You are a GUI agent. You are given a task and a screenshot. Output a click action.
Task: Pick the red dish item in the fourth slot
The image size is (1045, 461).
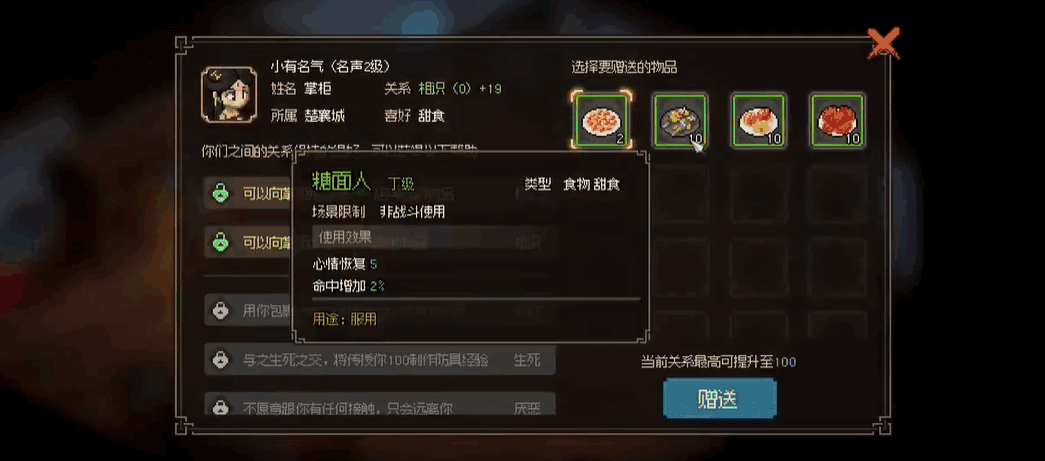(x=838, y=121)
